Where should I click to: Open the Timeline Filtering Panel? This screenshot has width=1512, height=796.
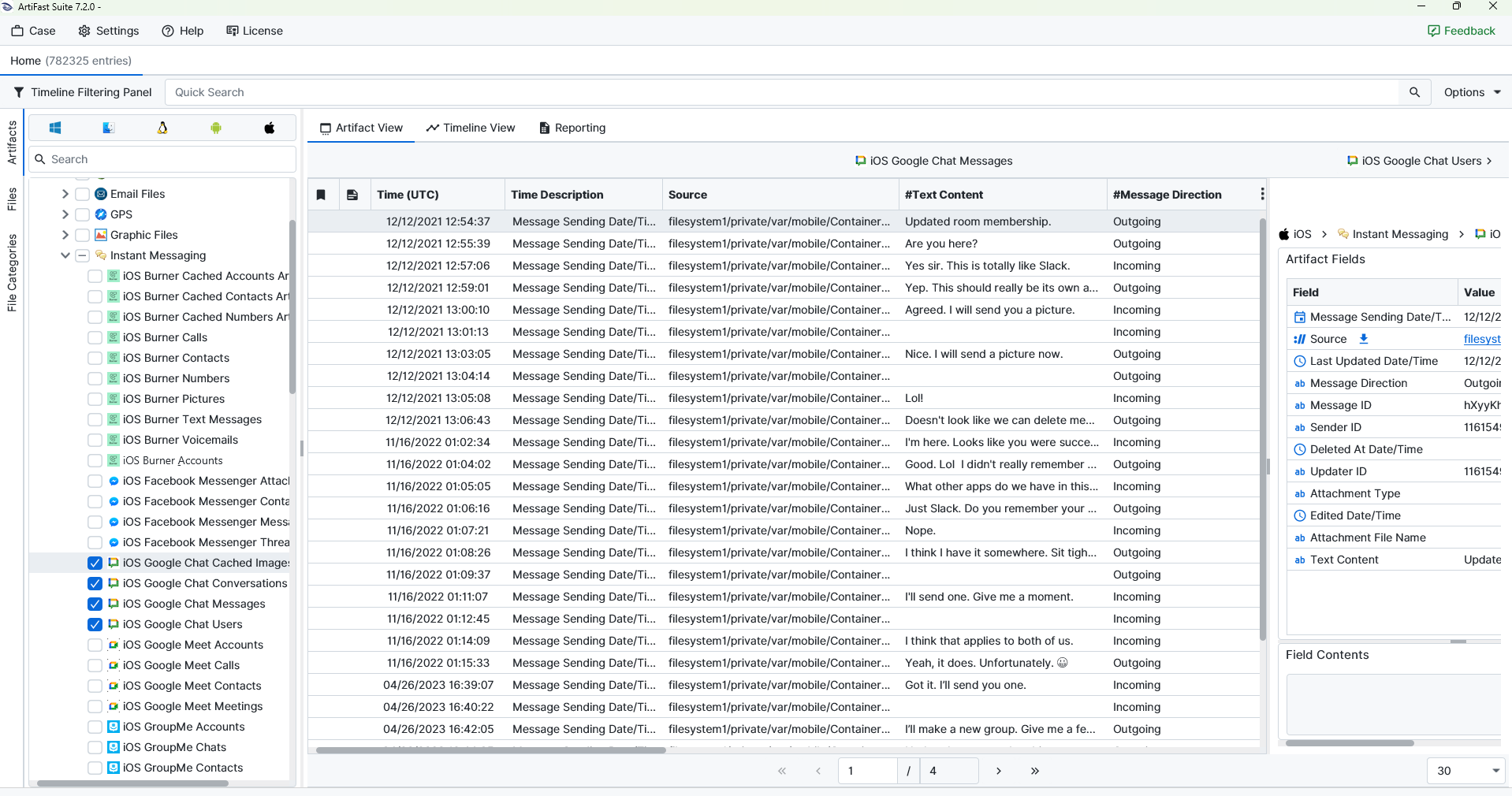pyautogui.click(x=83, y=92)
